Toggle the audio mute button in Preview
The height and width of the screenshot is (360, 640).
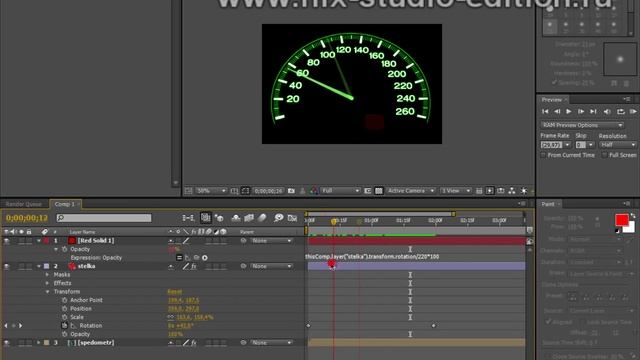coord(607,111)
